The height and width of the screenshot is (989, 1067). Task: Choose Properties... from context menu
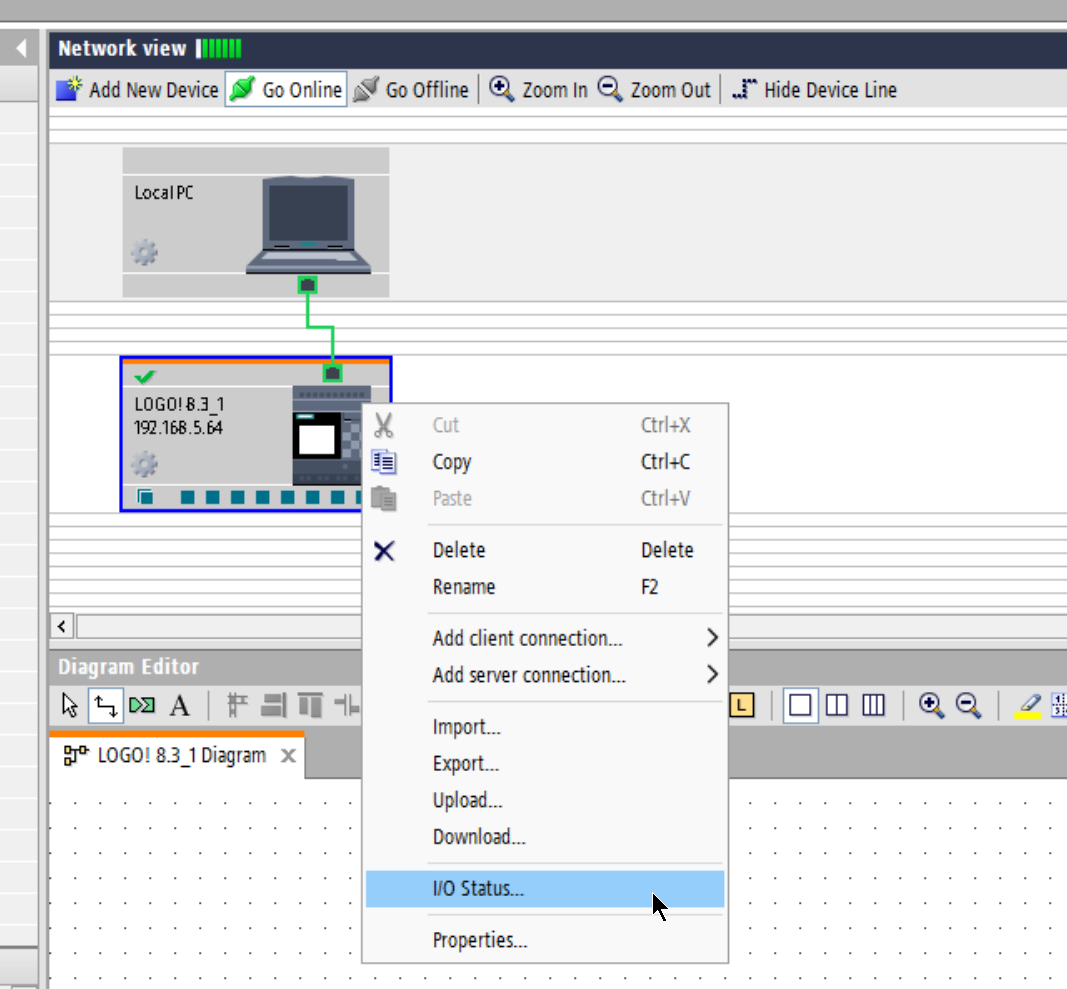(x=544, y=941)
